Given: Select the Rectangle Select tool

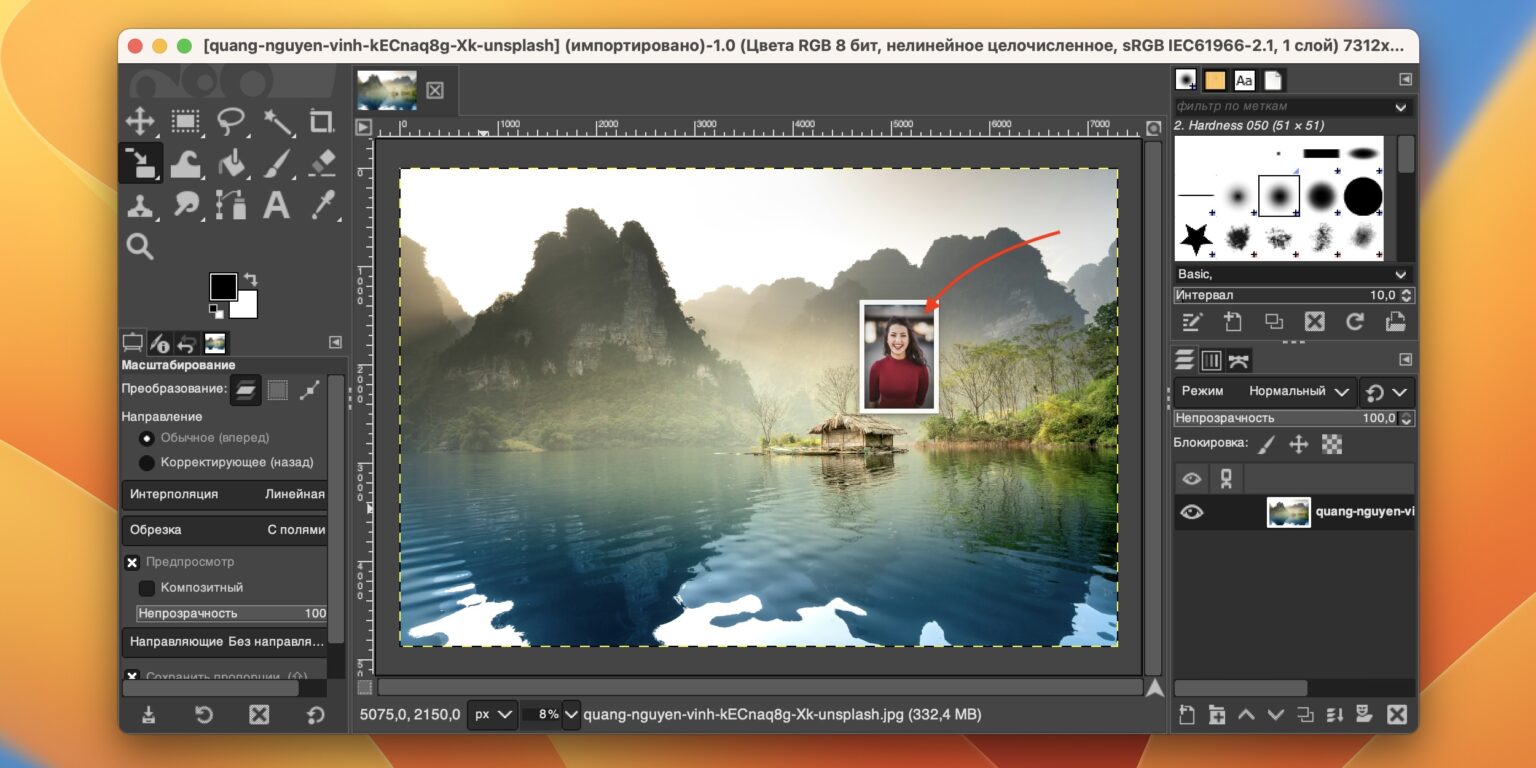Looking at the screenshot, I should point(185,122).
